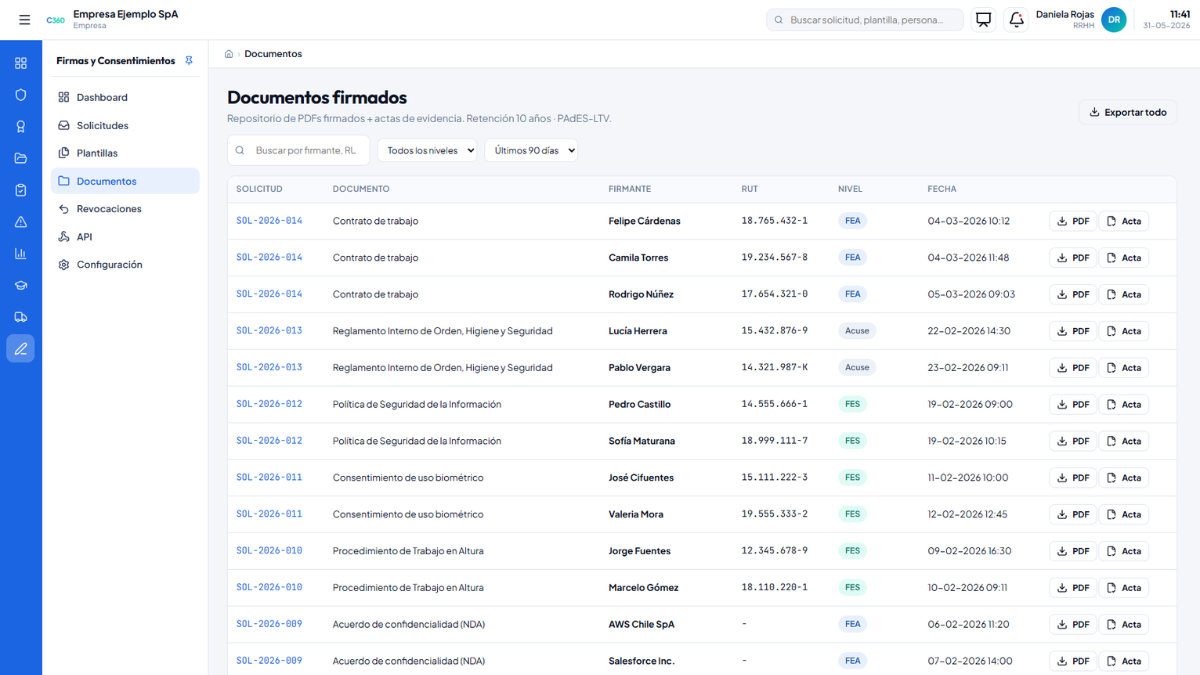Open the Últimos 90 días dropdown
The width and height of the screenshot is (1200, 675).
tap(531, 151)
